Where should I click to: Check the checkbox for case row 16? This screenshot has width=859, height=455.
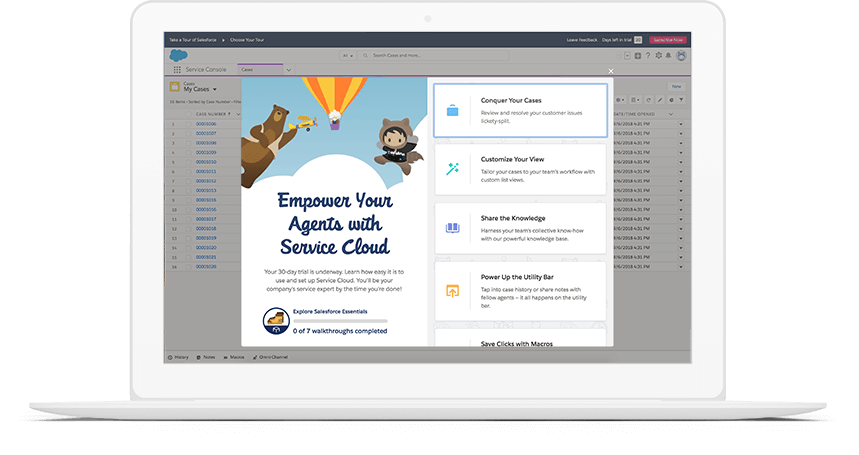coord(186,268)
